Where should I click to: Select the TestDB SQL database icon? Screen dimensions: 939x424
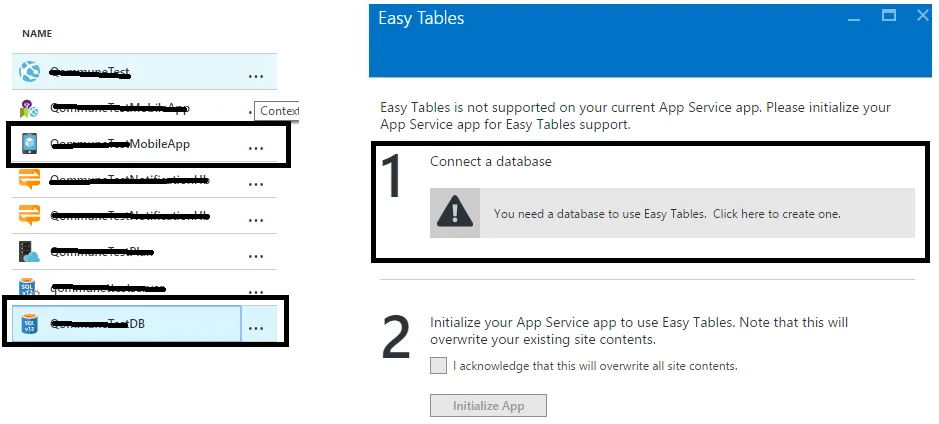point(29,324)
